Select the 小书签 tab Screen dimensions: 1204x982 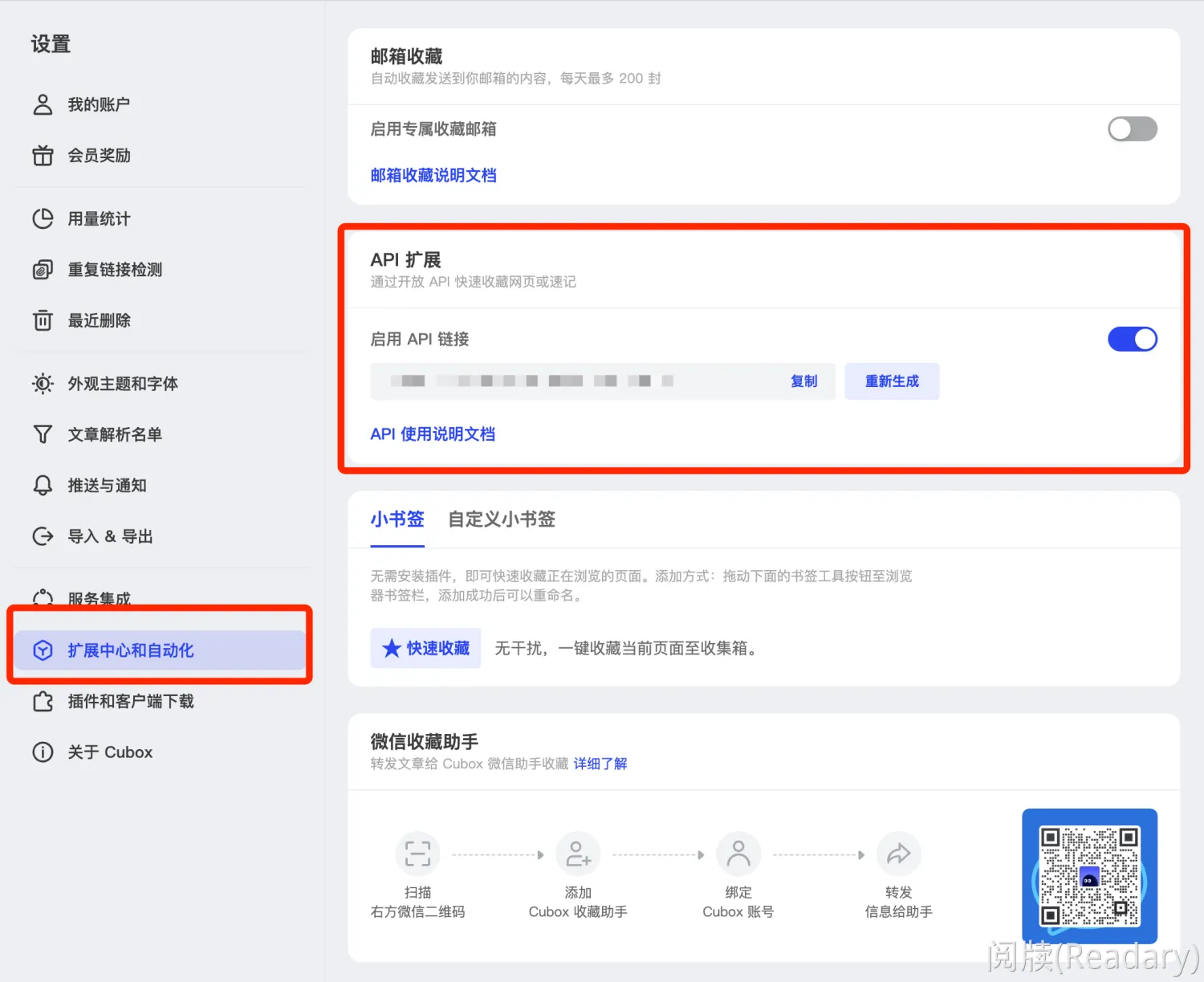(397, 520)
